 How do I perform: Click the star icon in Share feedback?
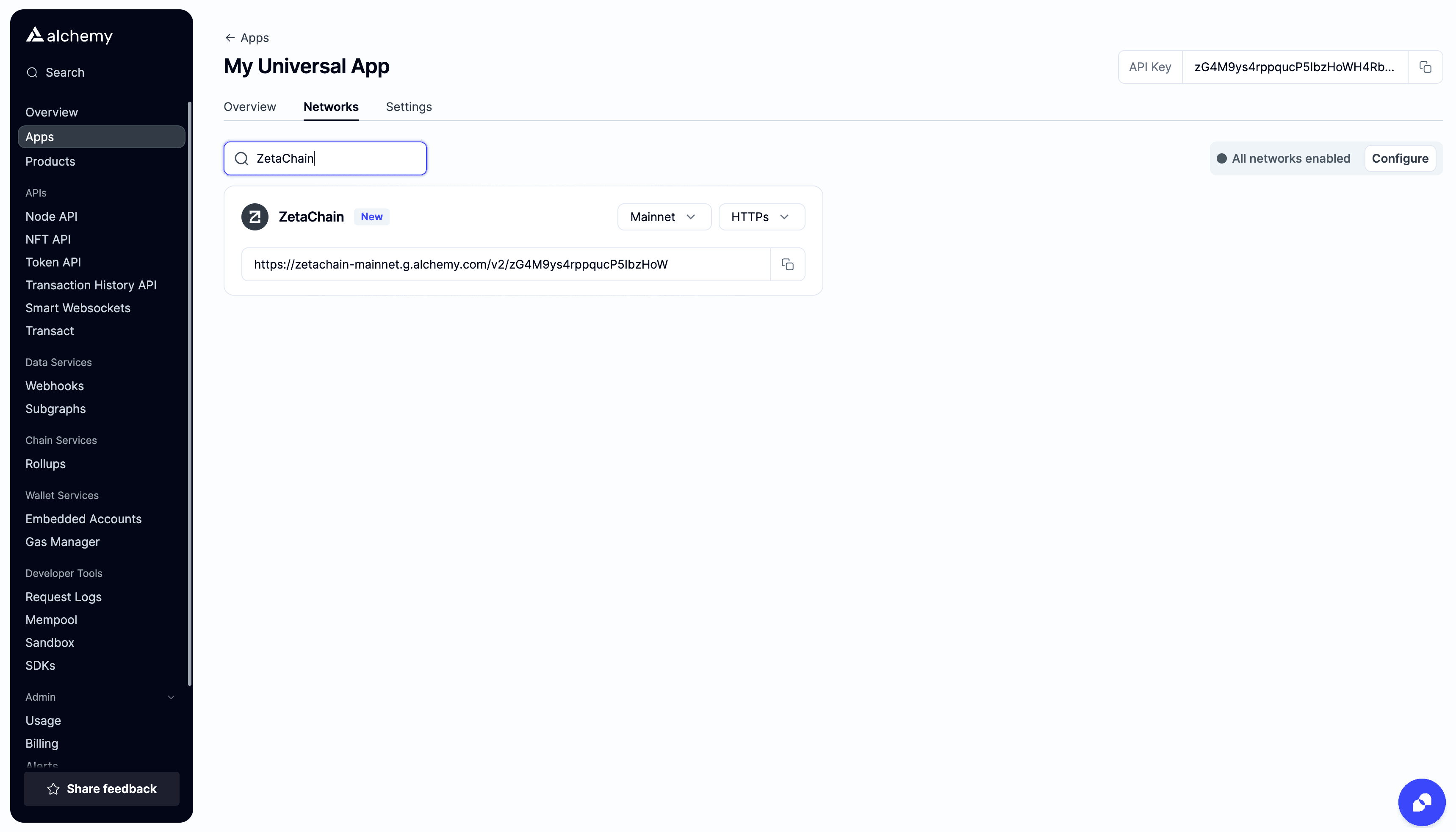click(53, 788)
